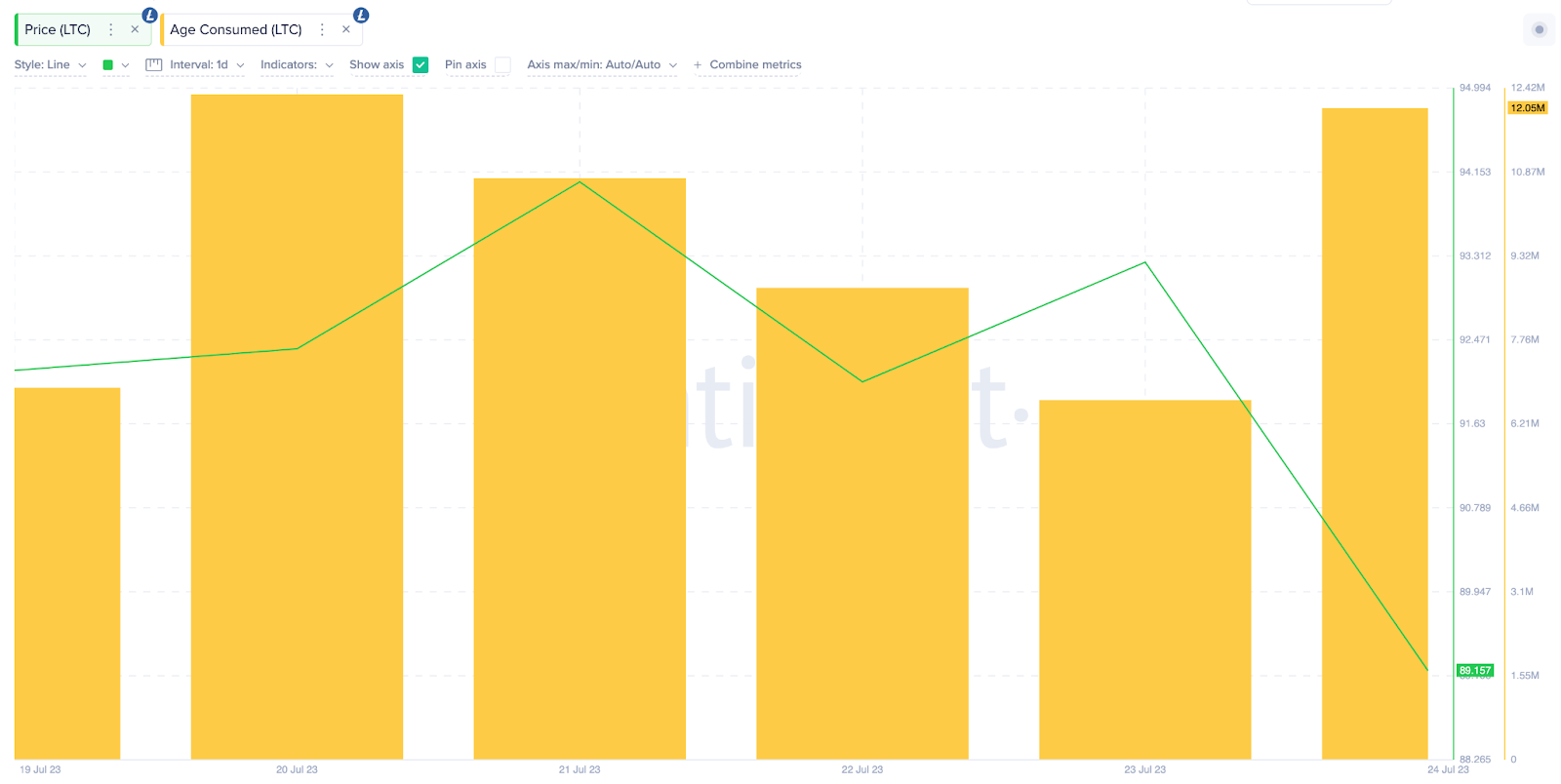Open the Interval: 1d dropdown
Image resolution: width=1561 pixels, height=784 pixels.
[x=207, y=65]
